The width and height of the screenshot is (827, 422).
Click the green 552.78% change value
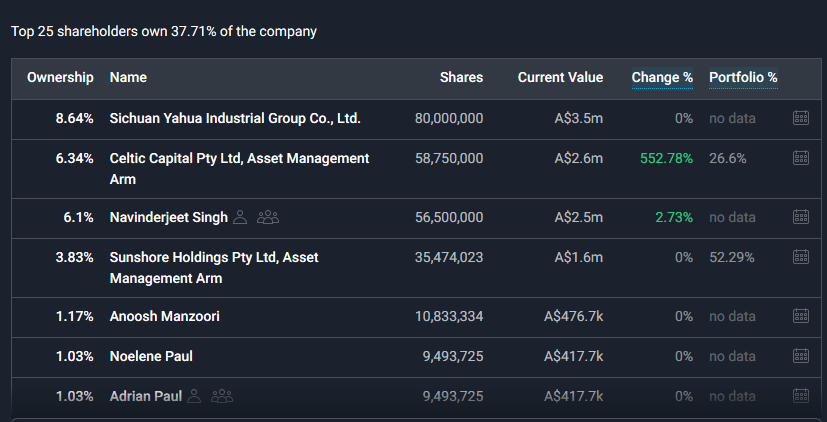pos(666,158)
